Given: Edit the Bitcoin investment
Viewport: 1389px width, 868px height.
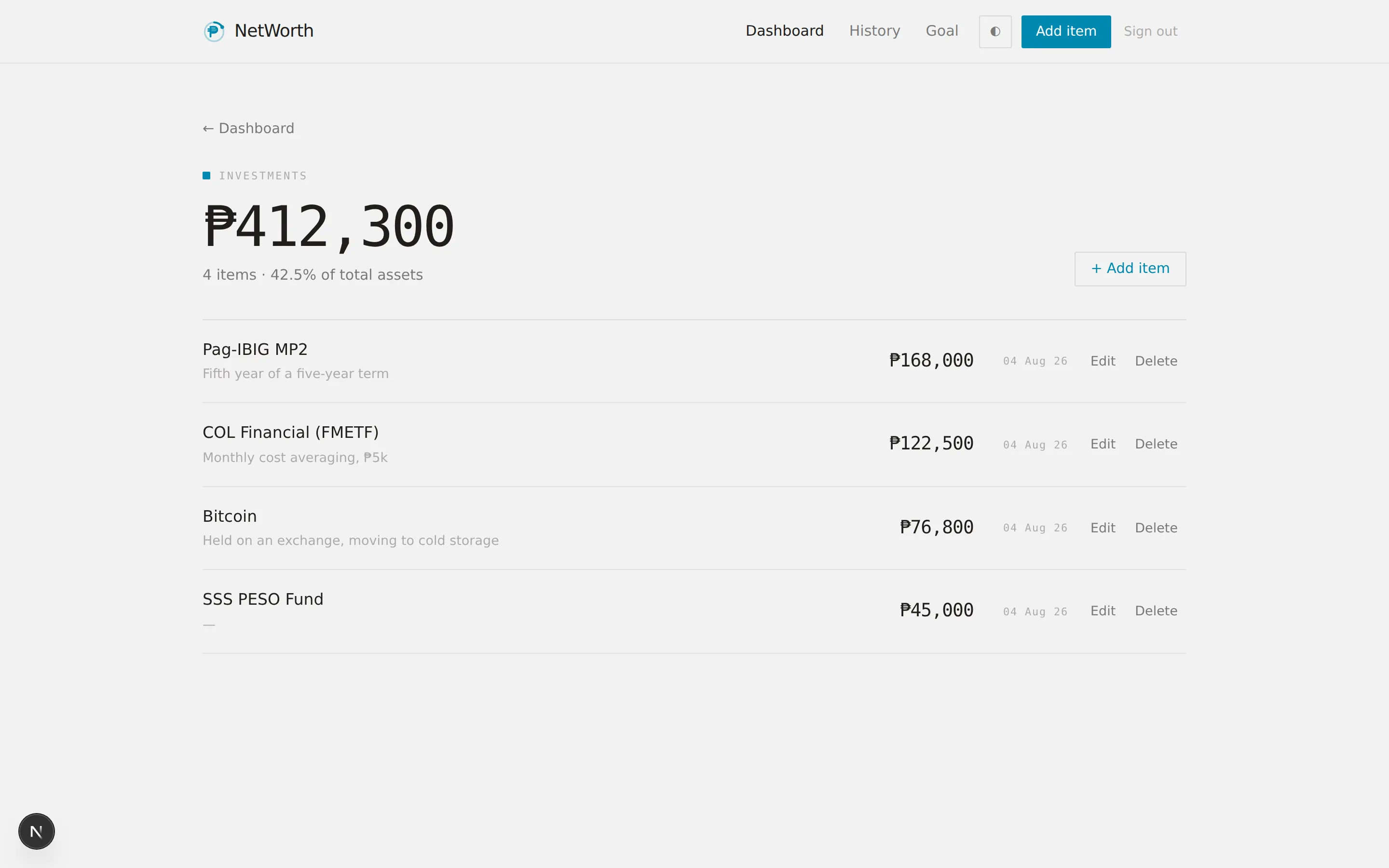Looking at the screenshot, I should 1103,528.
